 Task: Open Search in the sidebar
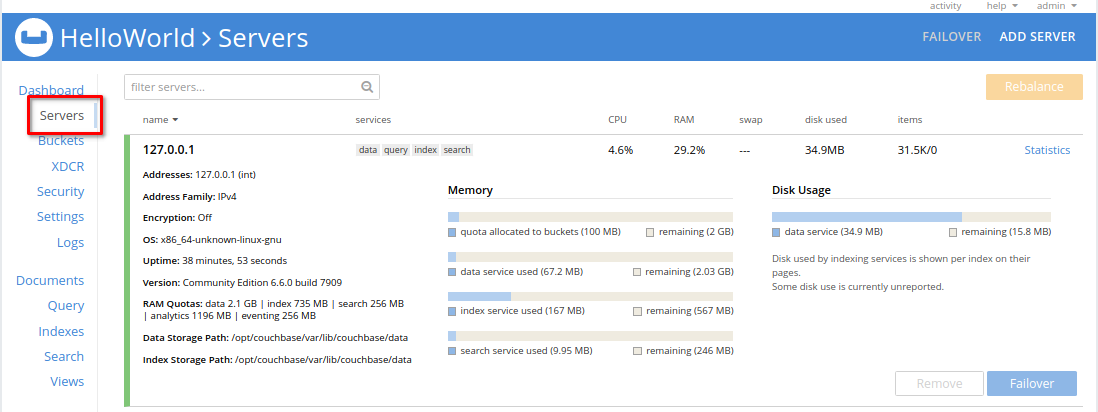(64, 357)
